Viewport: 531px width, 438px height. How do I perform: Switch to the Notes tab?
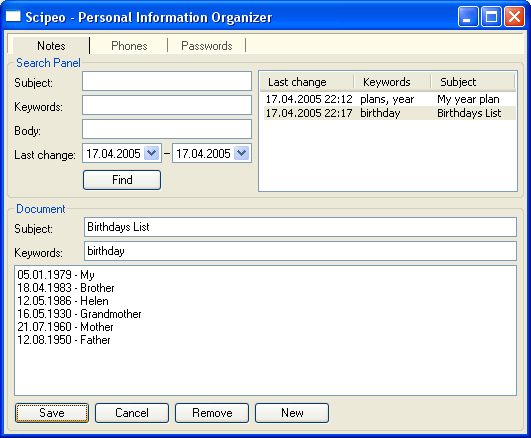point(51,46)
